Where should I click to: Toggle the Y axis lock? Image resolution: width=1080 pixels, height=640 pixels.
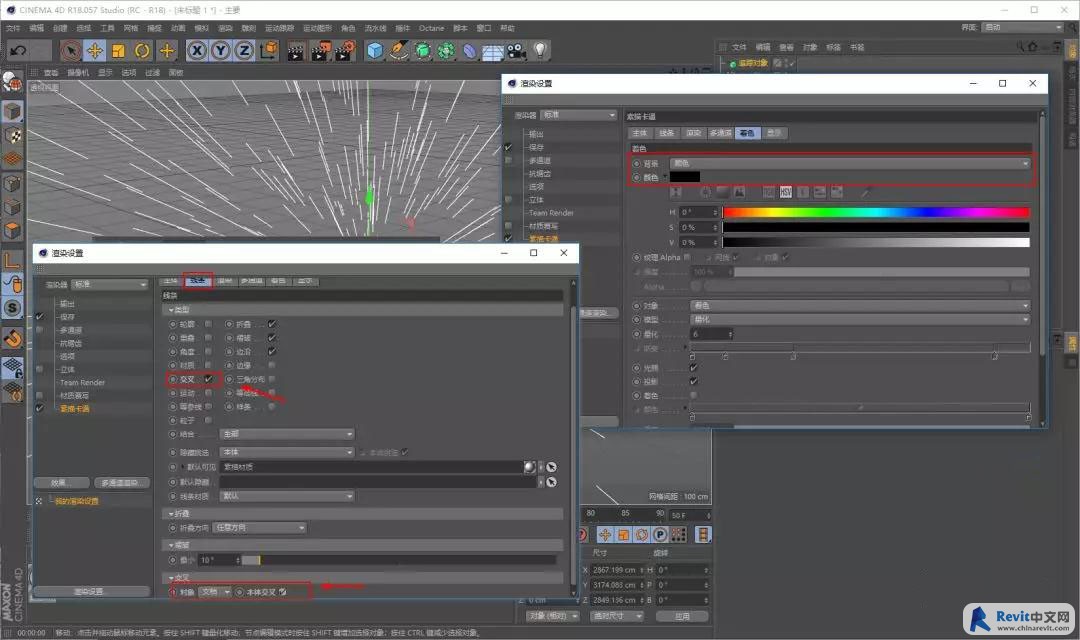coord(221,50)
